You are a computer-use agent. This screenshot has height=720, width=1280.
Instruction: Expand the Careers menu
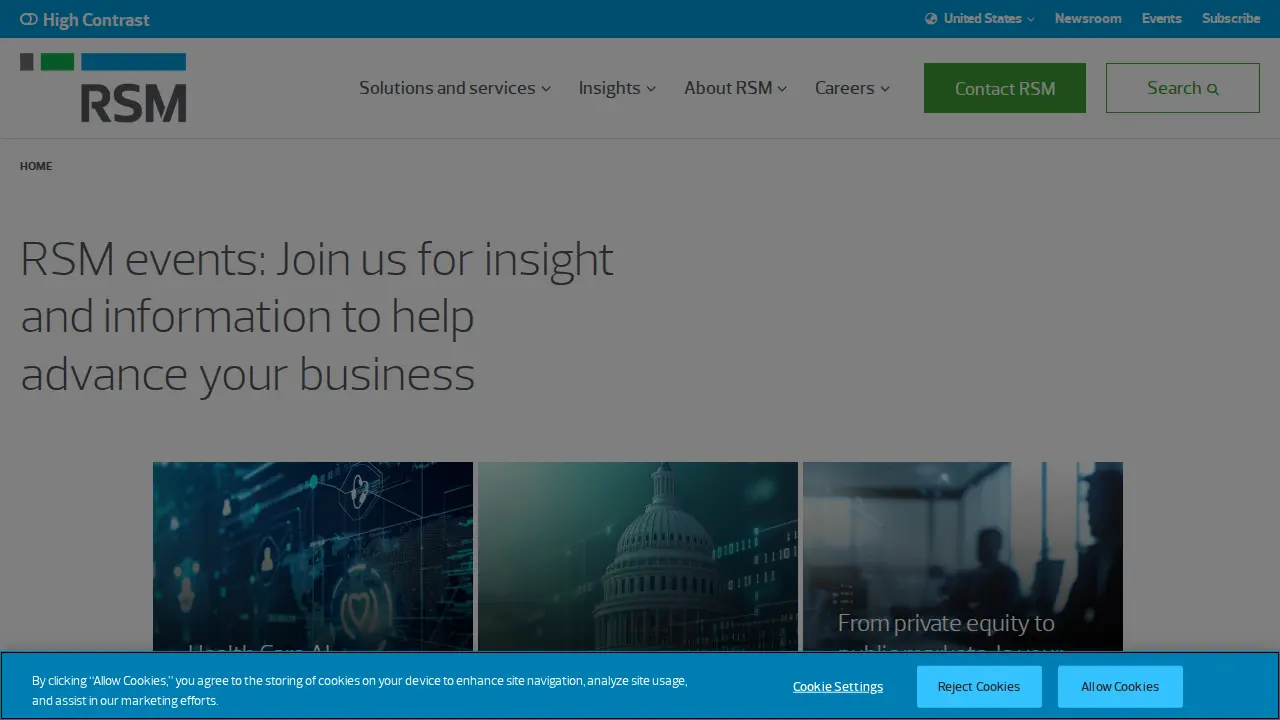[x=852, y=88]
